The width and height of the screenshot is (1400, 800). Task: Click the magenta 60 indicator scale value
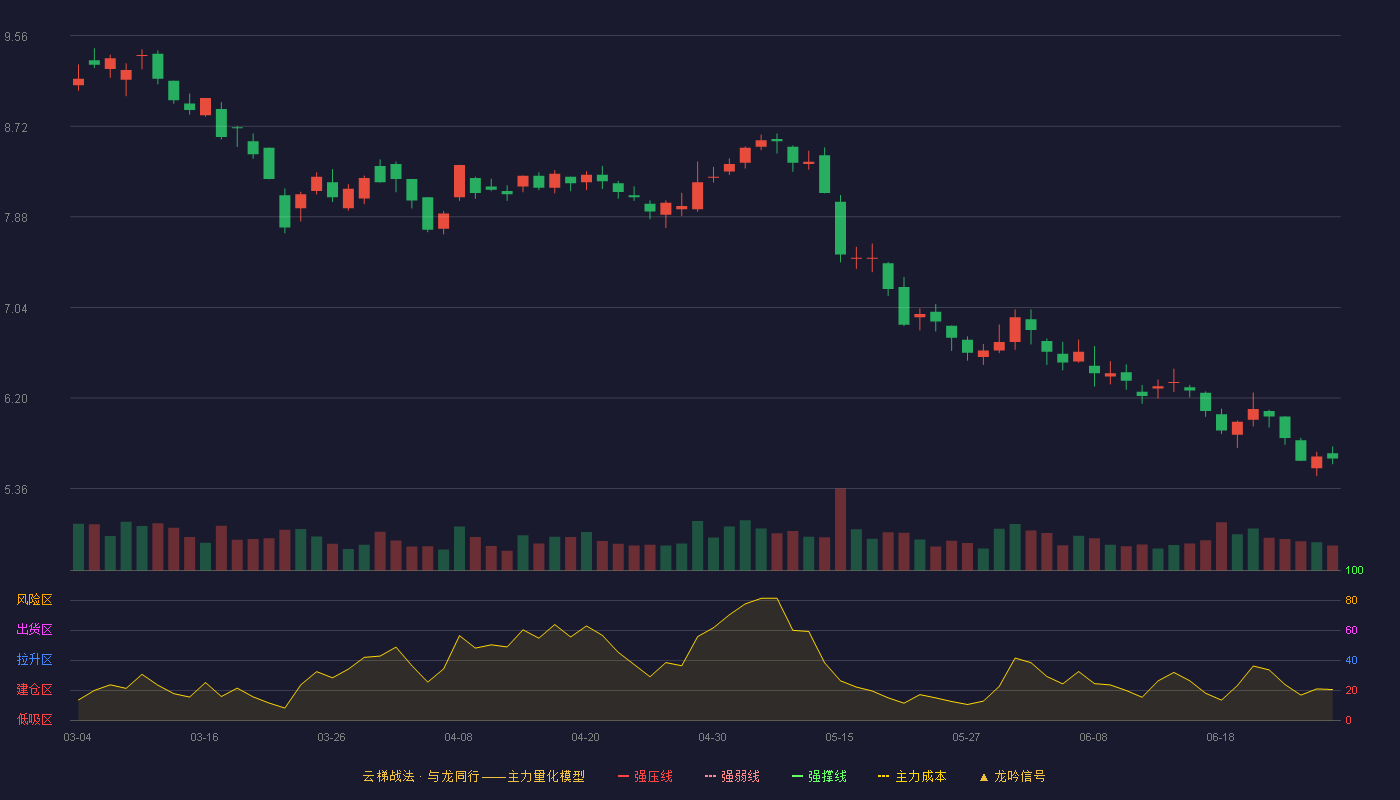(1351, 630)
